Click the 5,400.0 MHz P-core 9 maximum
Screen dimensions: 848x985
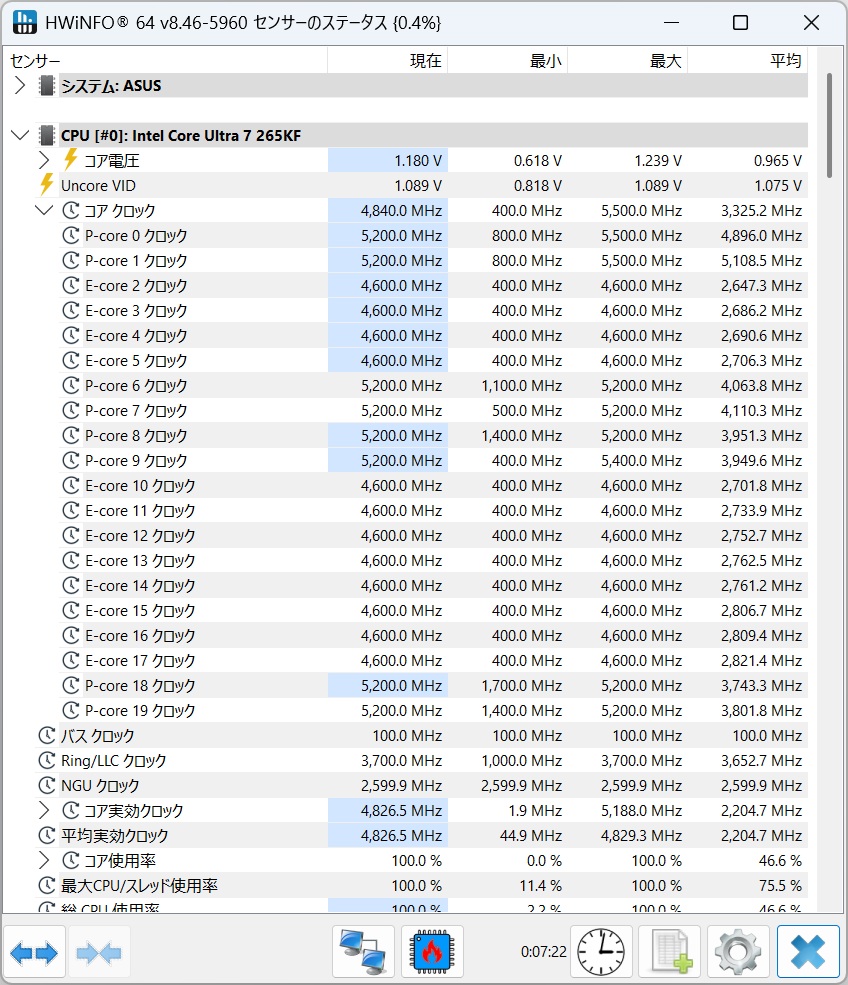click(641, 460)
